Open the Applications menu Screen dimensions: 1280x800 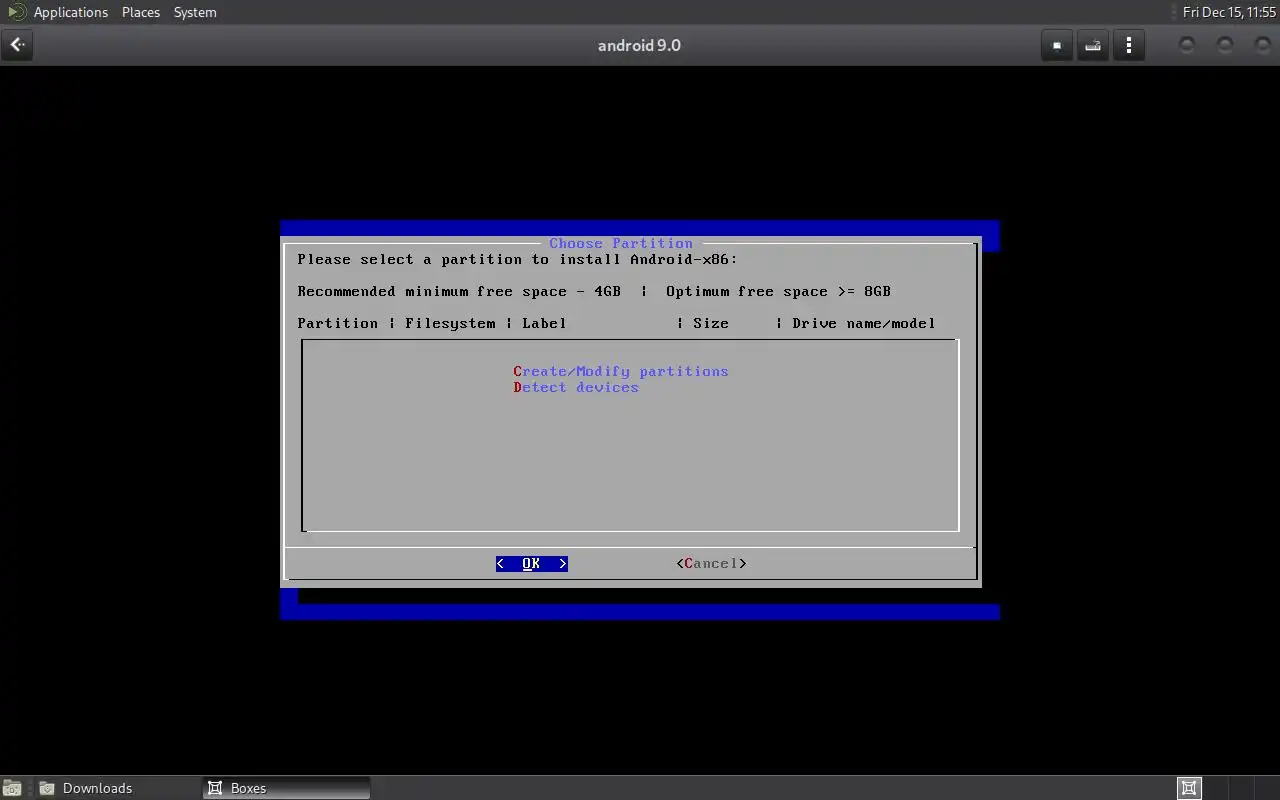tap(70, 12)
